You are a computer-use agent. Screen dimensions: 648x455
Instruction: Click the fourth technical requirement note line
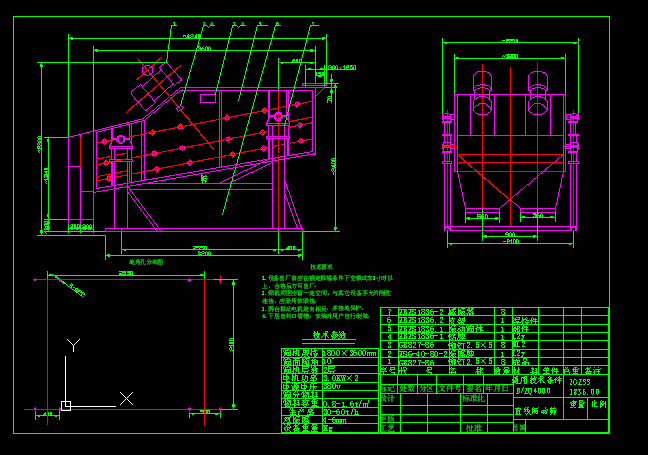[315, 316]
